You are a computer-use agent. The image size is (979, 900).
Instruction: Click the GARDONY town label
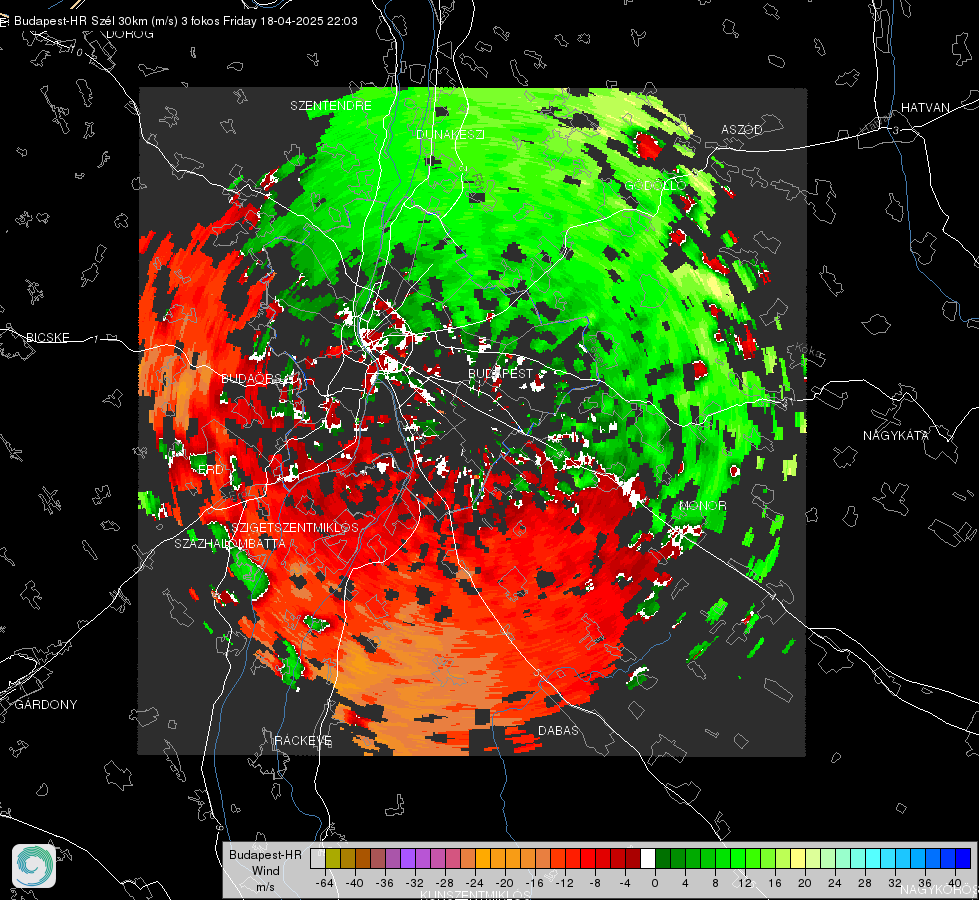(x=46, y=705)
